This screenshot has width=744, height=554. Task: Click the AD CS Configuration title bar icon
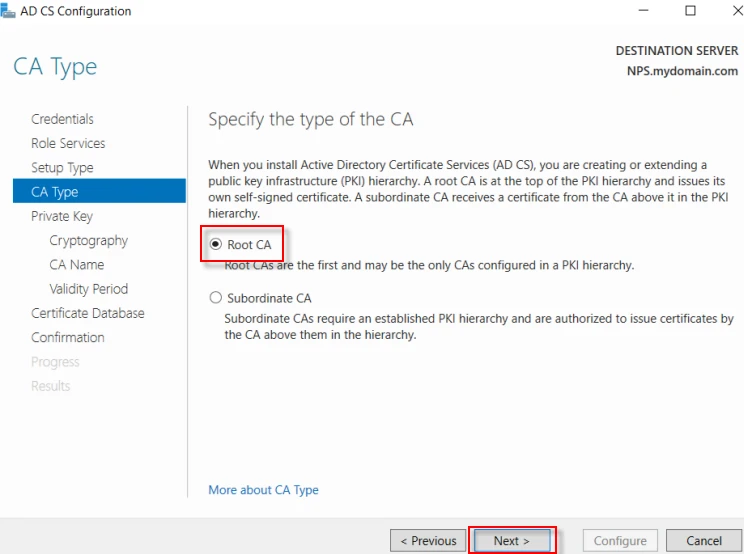point(9,11)
